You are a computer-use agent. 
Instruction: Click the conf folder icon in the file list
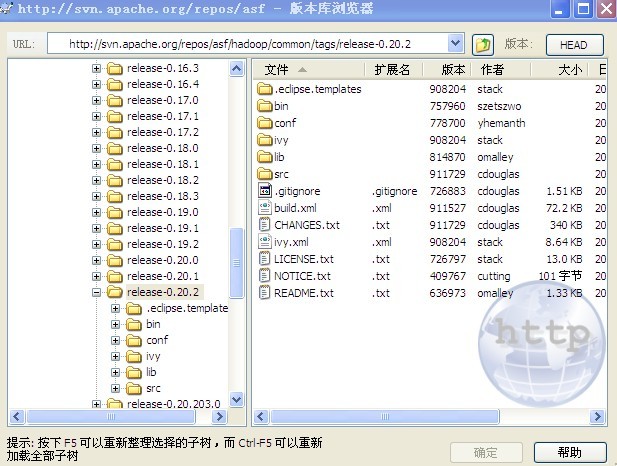264,123
